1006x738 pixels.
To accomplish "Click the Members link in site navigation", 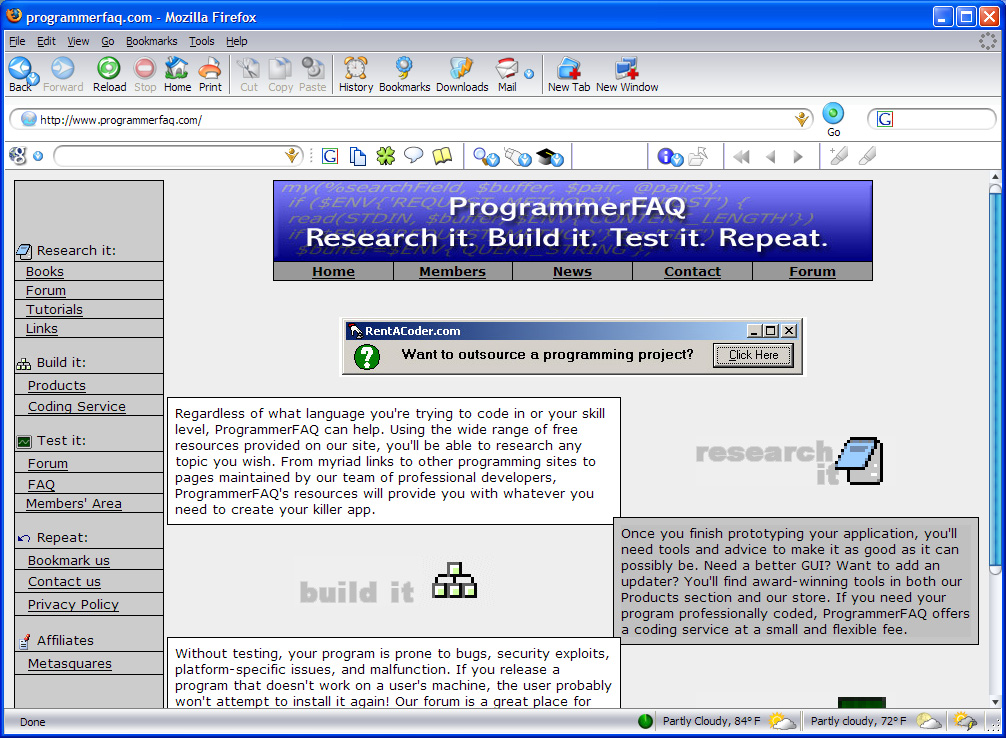I will click(x=452, y=271).
